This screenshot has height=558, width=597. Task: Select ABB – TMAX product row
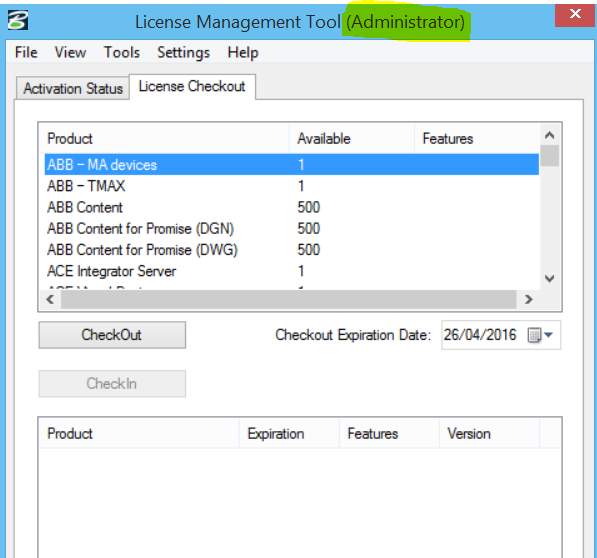[x=292, y=186]
